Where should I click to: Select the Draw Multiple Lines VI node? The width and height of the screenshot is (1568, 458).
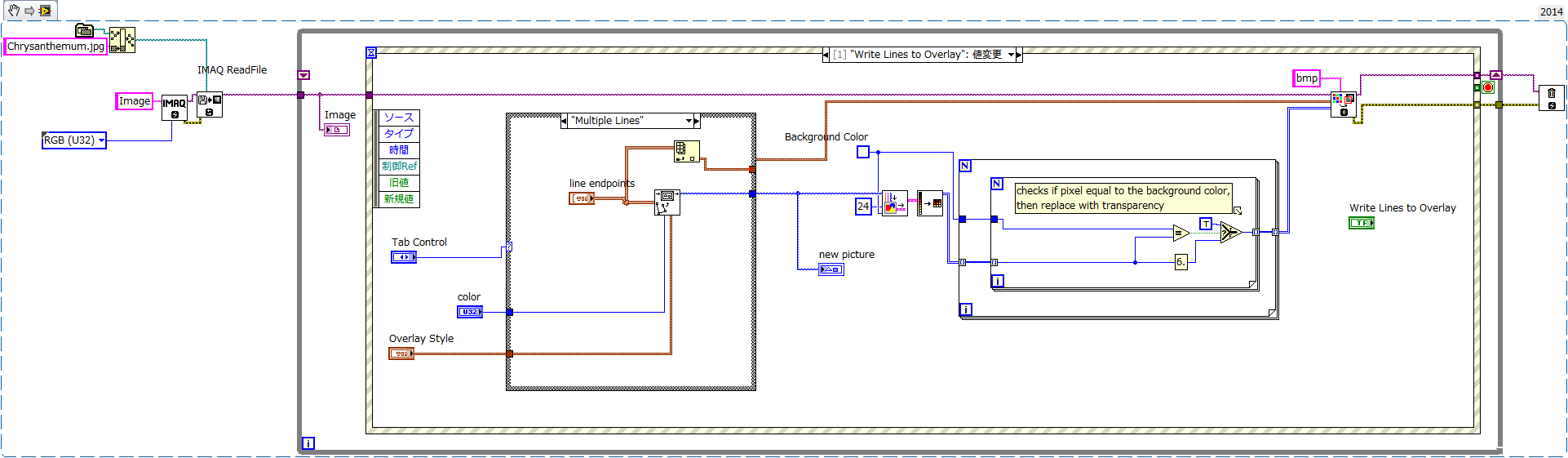pyautogui.click(x=667, y=202)
